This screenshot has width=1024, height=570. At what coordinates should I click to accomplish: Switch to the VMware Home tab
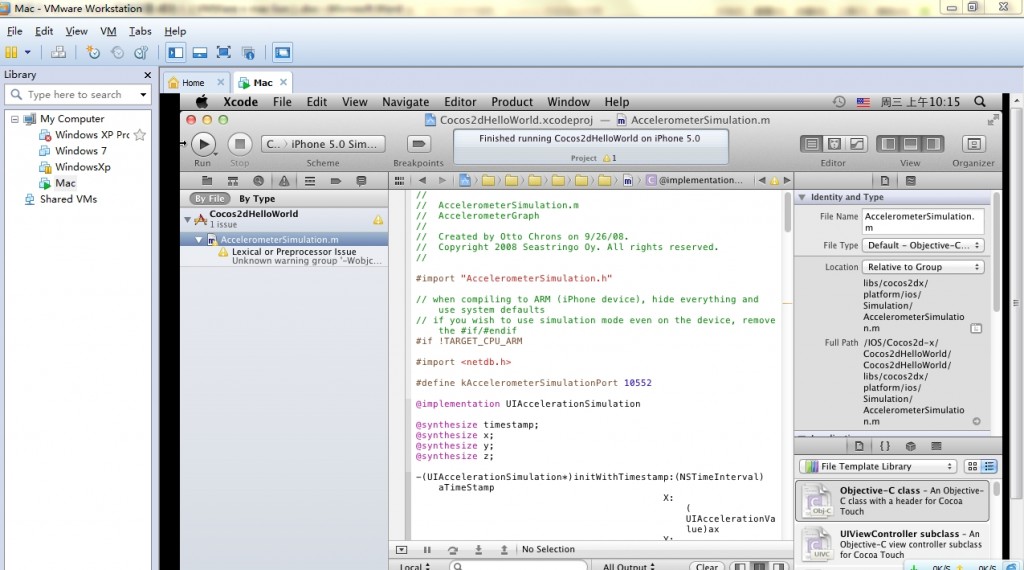(x=193, y=83)
